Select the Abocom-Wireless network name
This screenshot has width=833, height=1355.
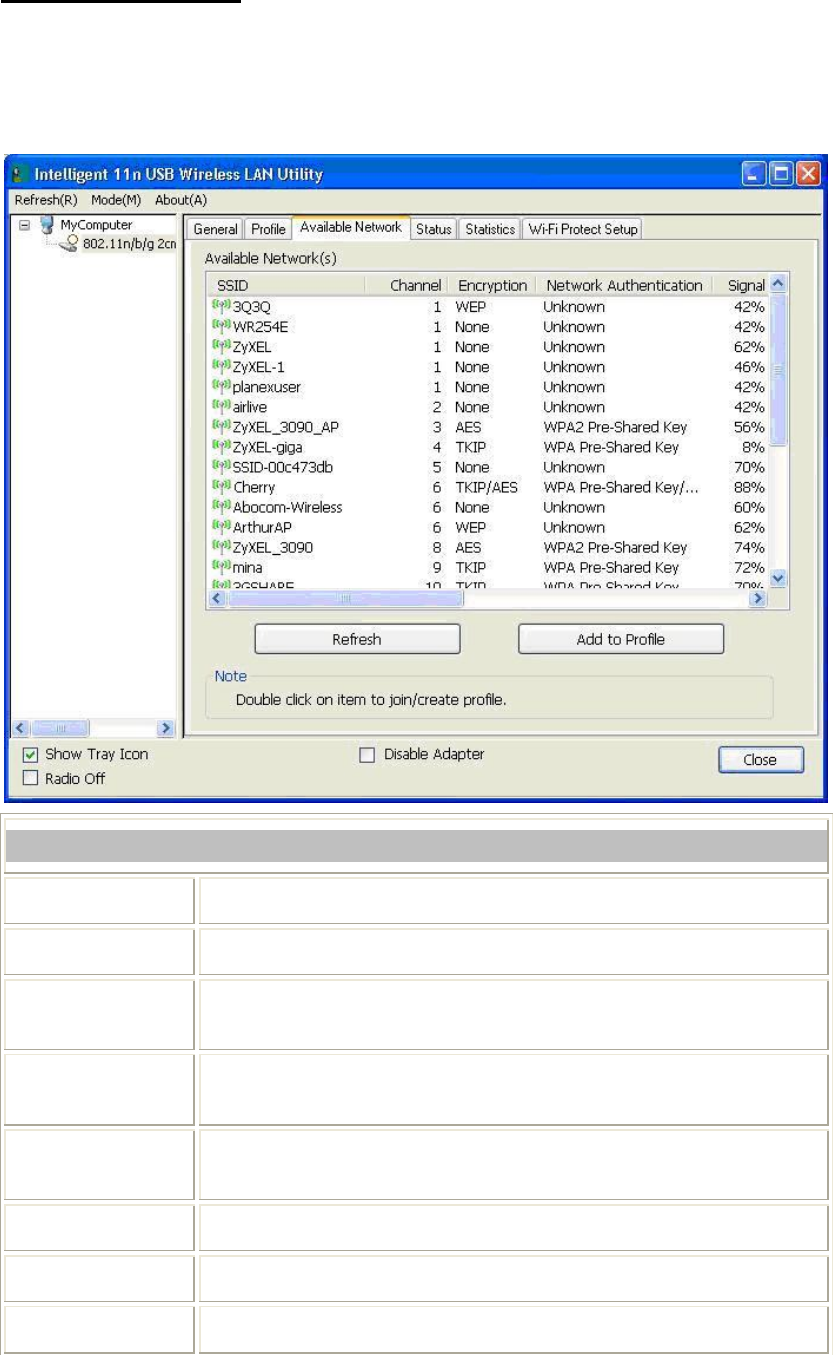point(288,507)
